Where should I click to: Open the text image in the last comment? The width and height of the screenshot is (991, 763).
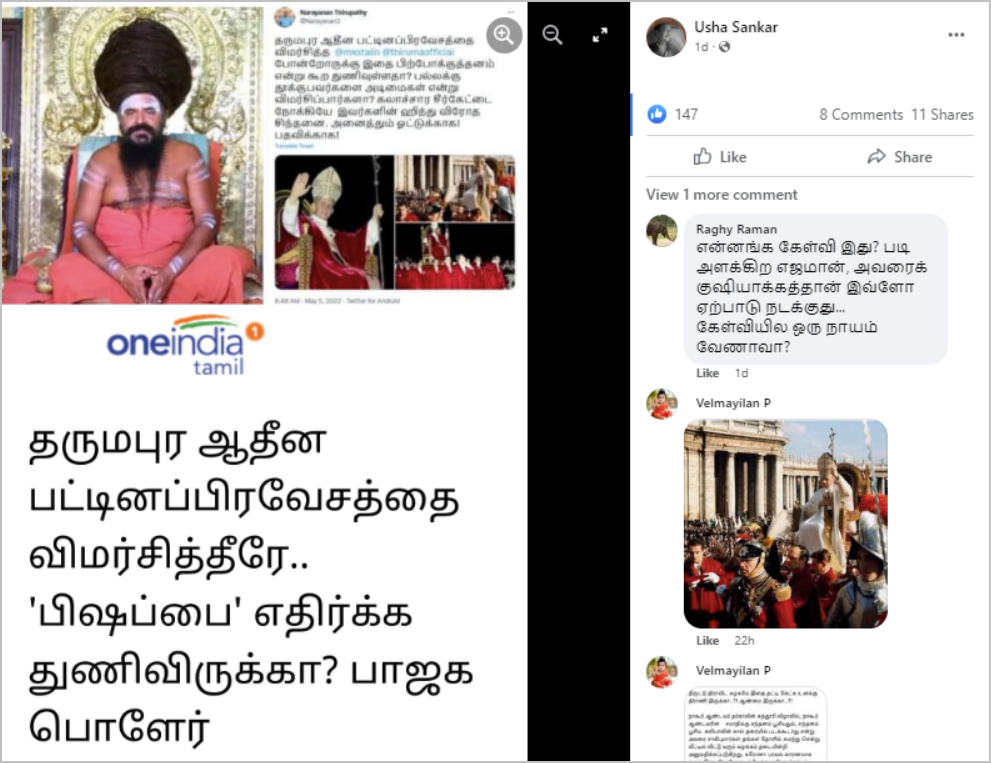pos(755,724)
